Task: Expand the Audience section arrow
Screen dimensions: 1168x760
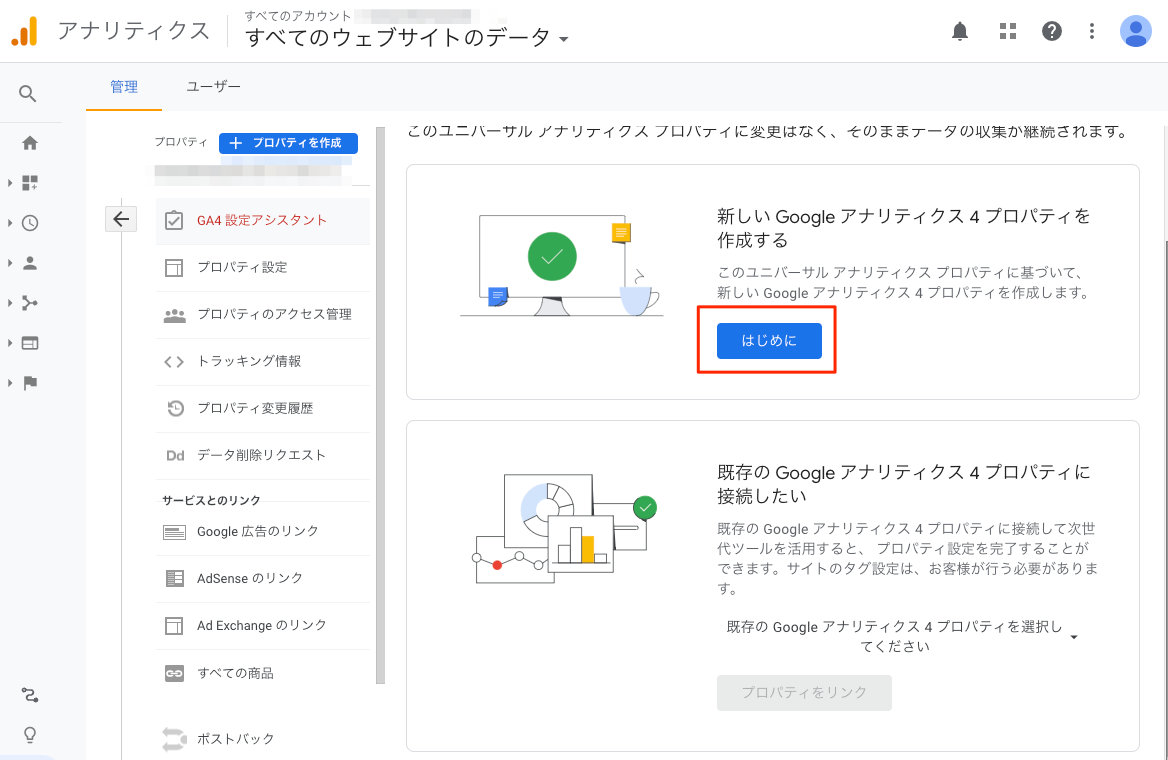Action: 10,263
